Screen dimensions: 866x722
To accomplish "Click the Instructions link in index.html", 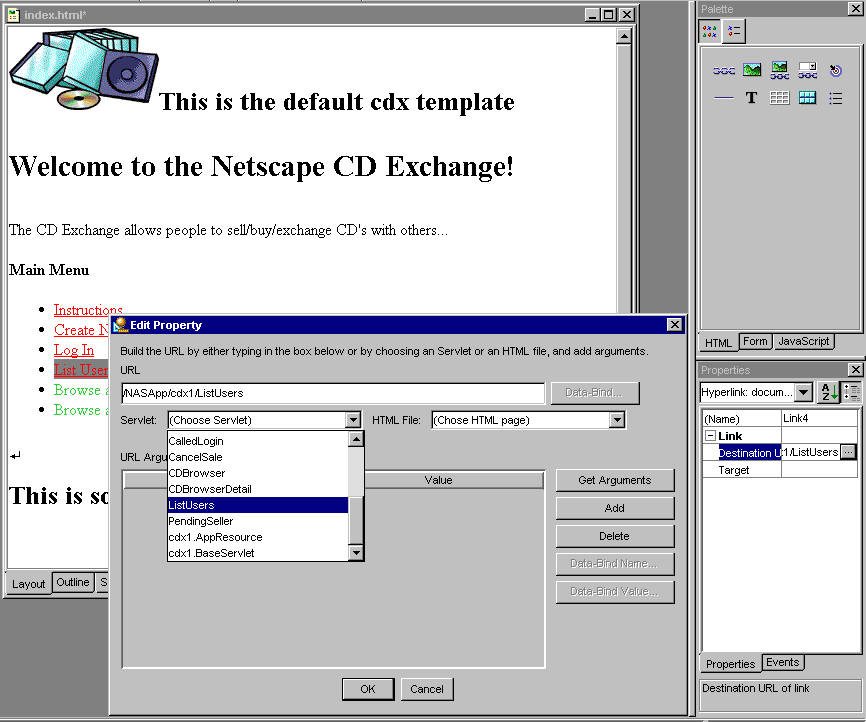I will [88, 310].
